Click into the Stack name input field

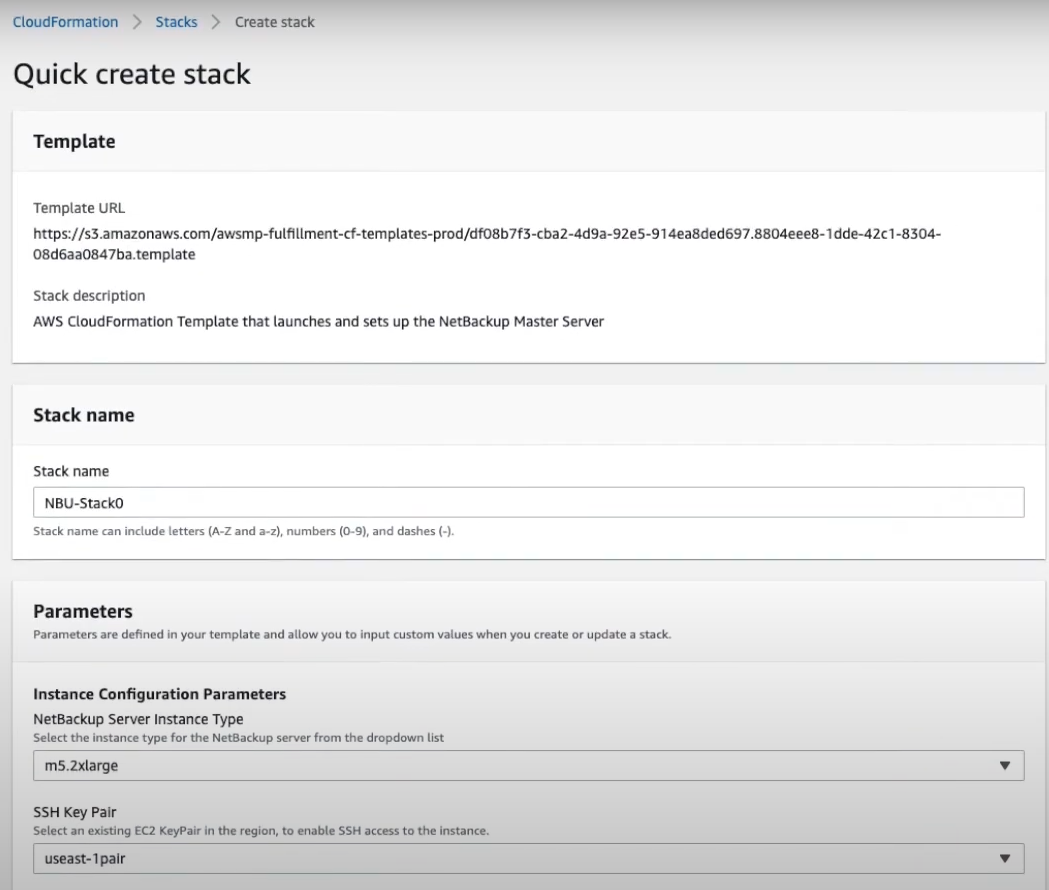[x=529, y=503]
